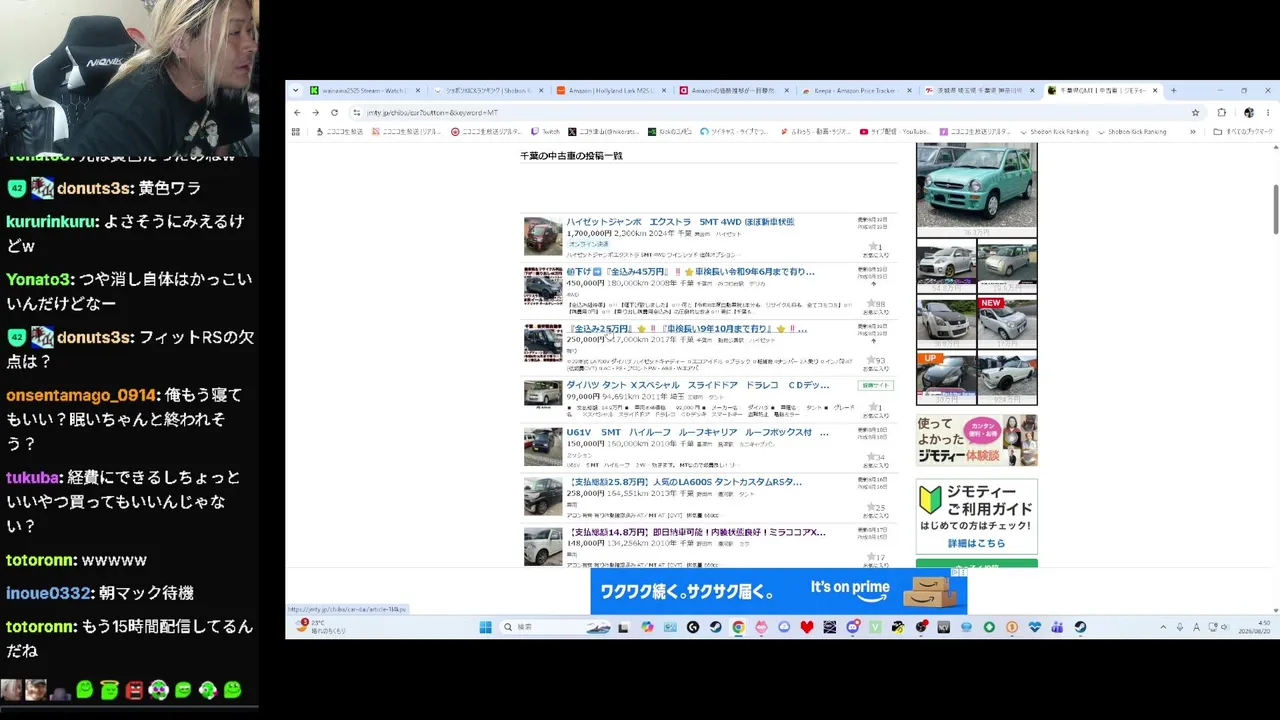This screenshot has width=1280, height=720.
Task: Click the price text 99,000円
Action: (583, 396)
